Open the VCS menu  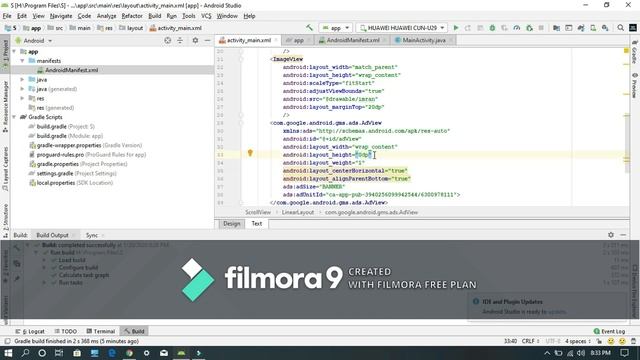pos(206,16)
